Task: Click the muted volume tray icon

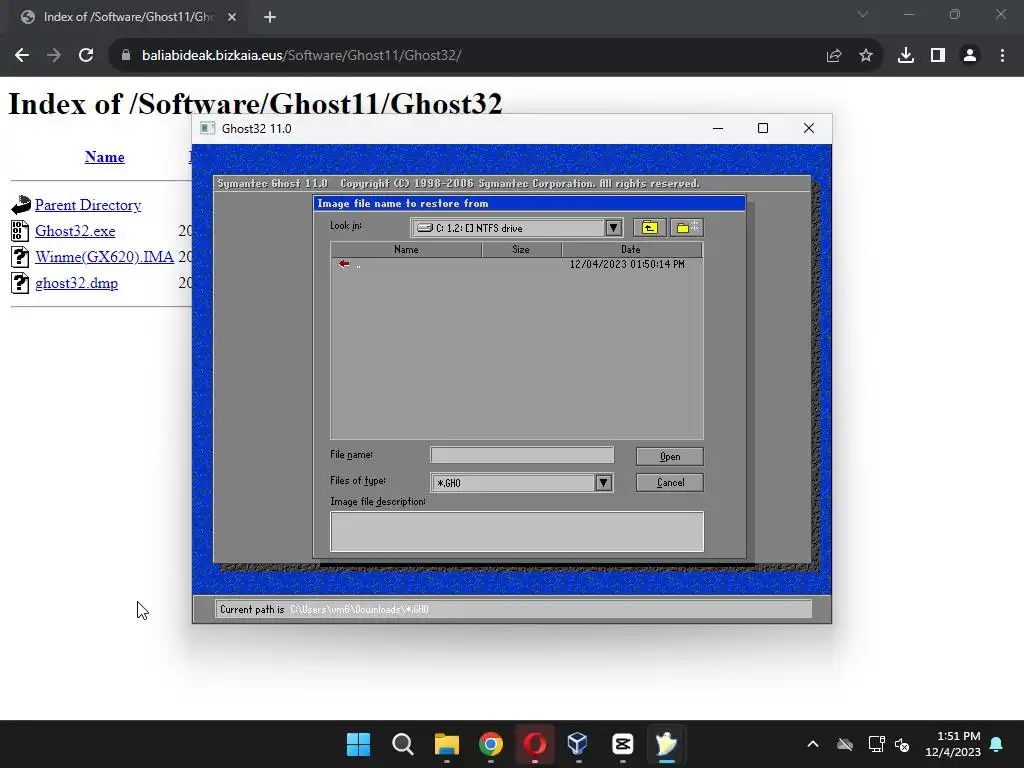Action: 902,744
